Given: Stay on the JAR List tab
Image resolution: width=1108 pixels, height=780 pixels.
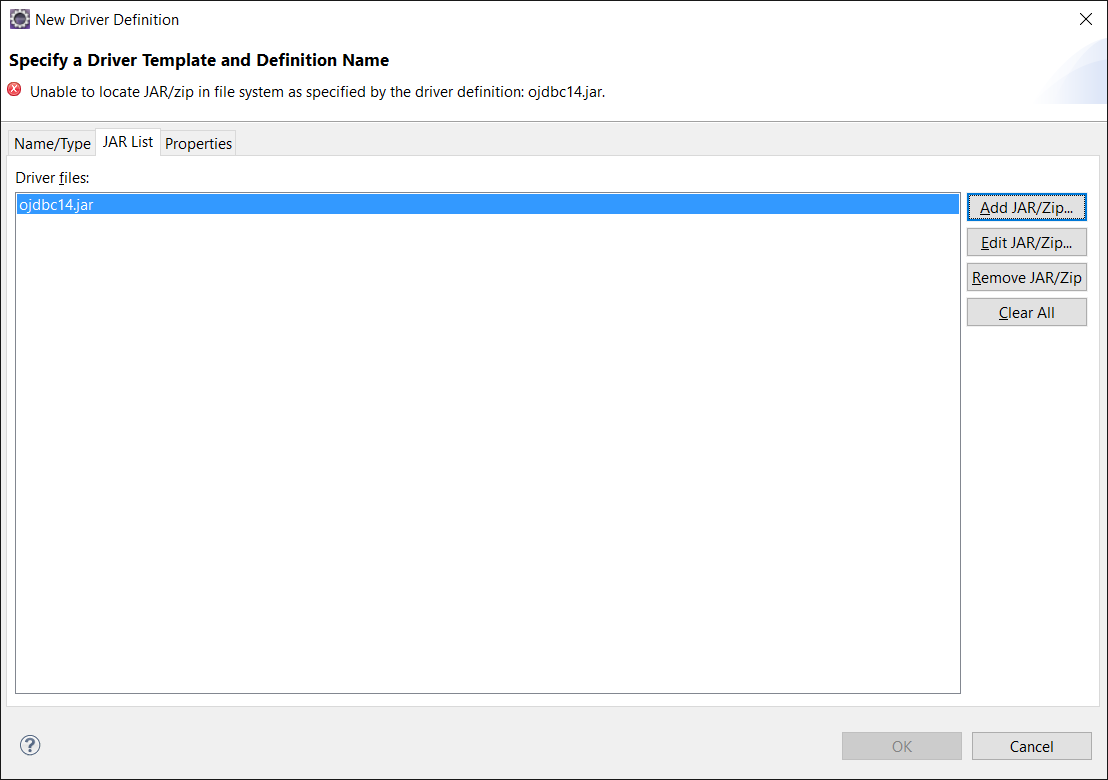Looking at the screenshot, I should click(128, 141).
